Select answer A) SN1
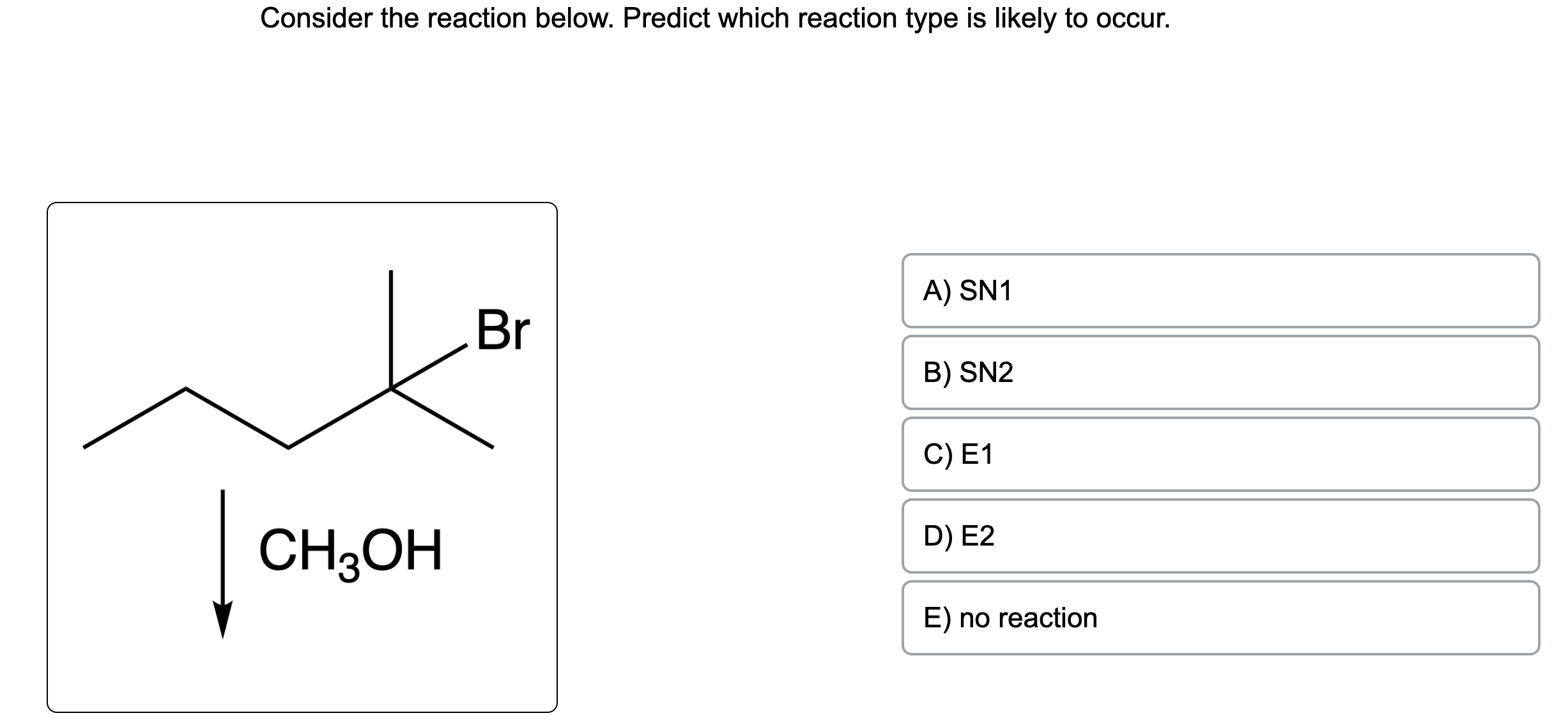The image size is (1568, 727). (x=1220, y=291)
